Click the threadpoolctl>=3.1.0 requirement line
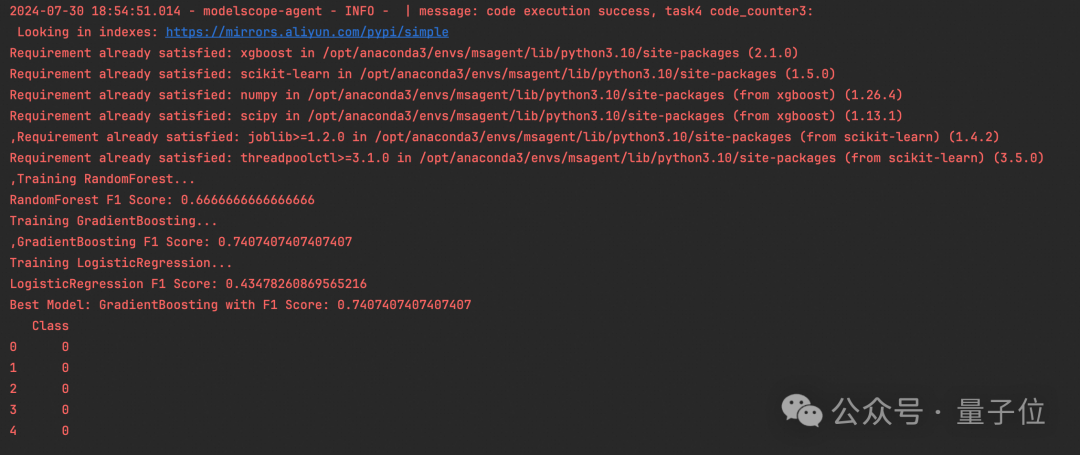This screenshot has width=1080, height=455. [527, 158]
